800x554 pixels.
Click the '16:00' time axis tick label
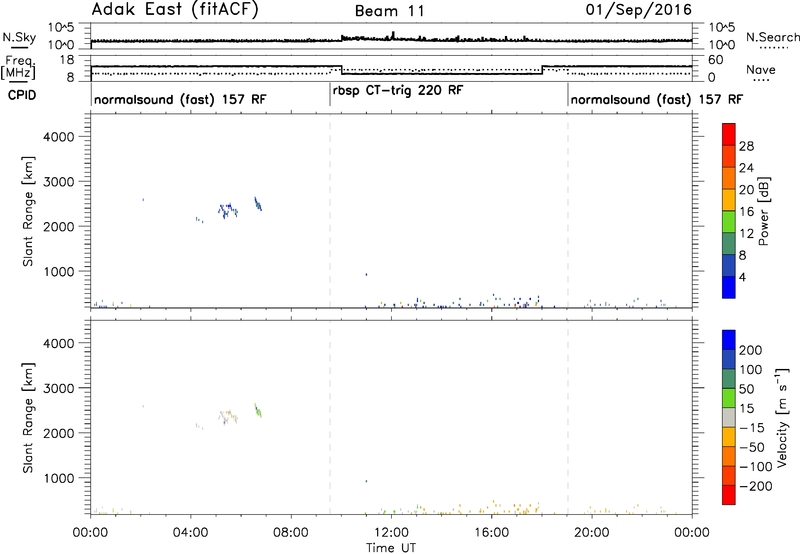coord(492,533)
